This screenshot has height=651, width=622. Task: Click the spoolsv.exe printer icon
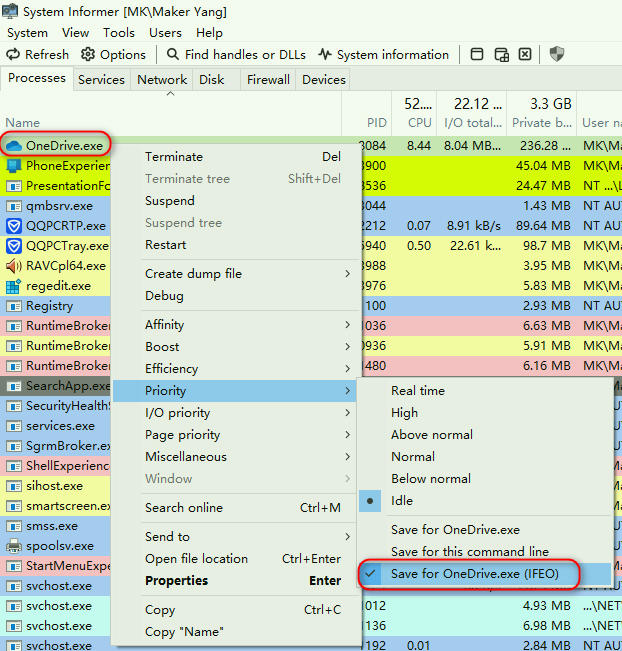click(14, 546)
